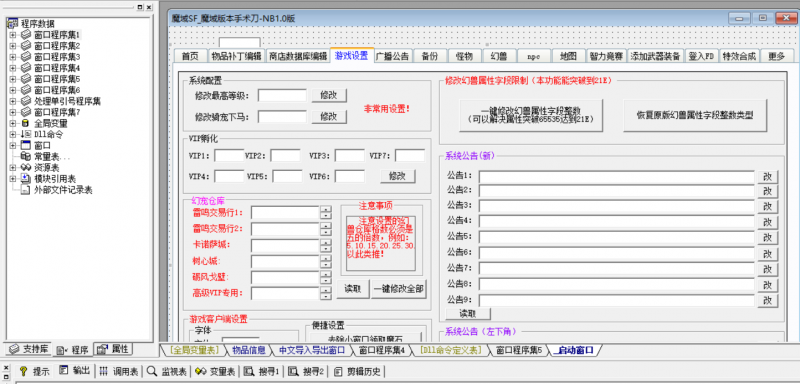Expand the 全局变量 tree node
The image size is (800, 384).
tap(12, 123)
